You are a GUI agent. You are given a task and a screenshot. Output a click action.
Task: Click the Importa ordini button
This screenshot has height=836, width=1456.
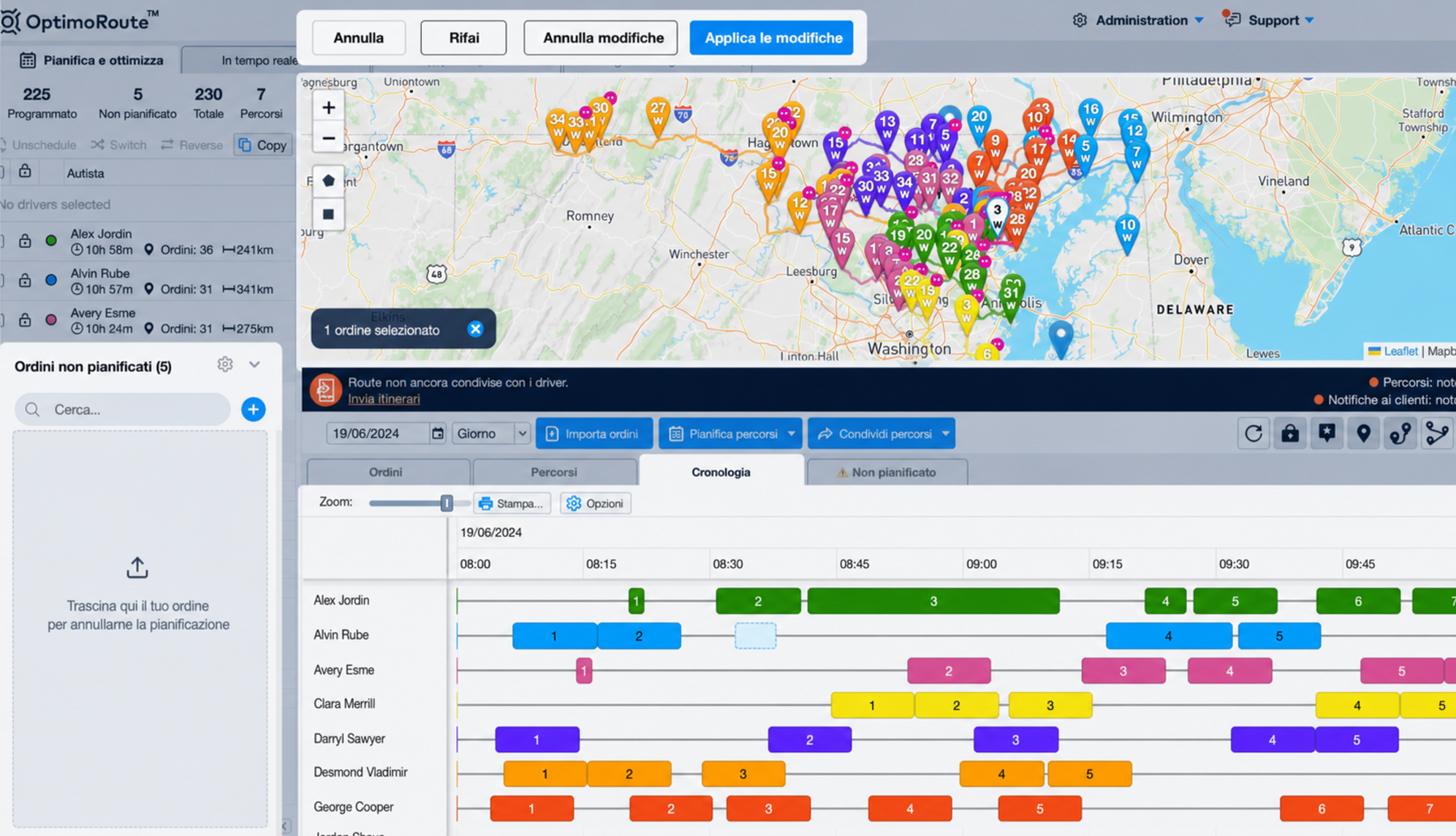[594, 433]
